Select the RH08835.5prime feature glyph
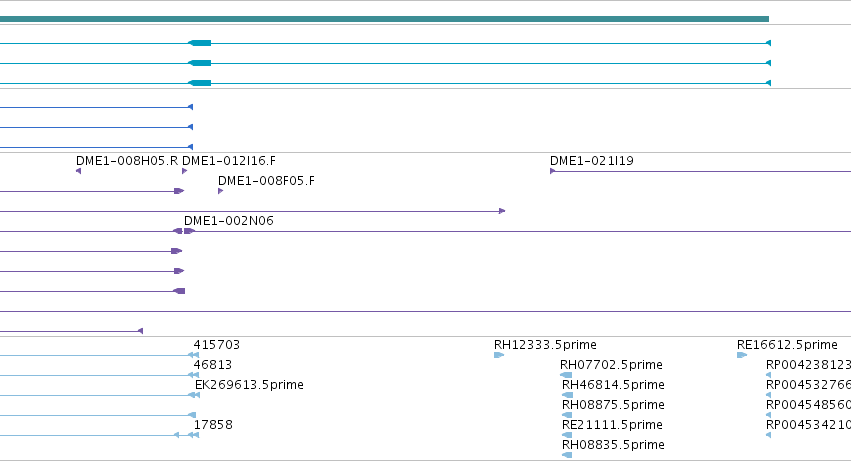 (x=567, y=455)
